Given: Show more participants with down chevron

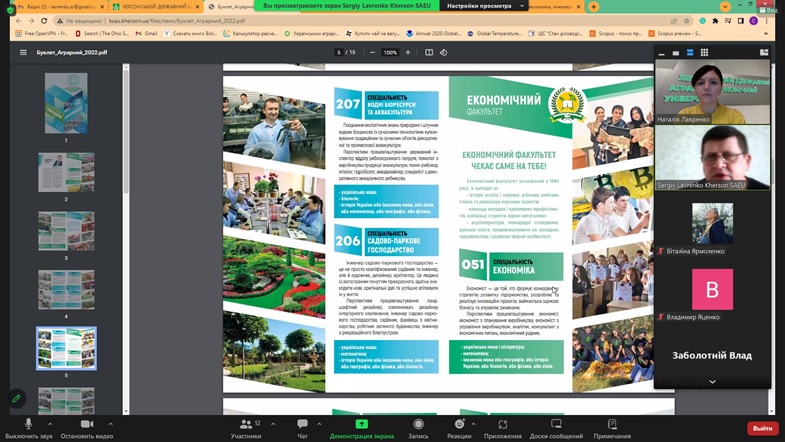Looking at the screenshot, I should 712,382.
